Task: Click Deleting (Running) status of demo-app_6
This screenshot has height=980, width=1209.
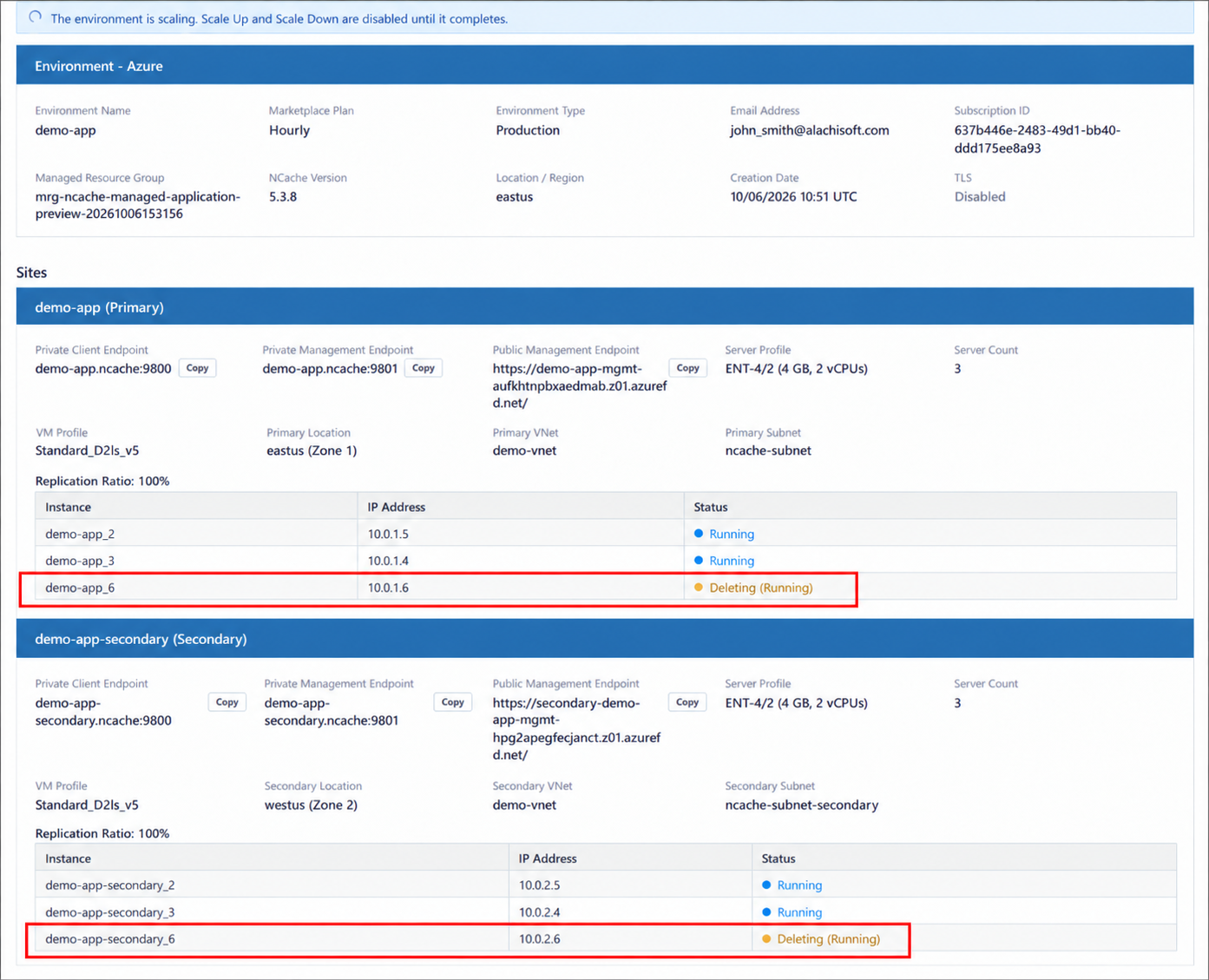Action: pyautogui.click(x=761, y=588)
